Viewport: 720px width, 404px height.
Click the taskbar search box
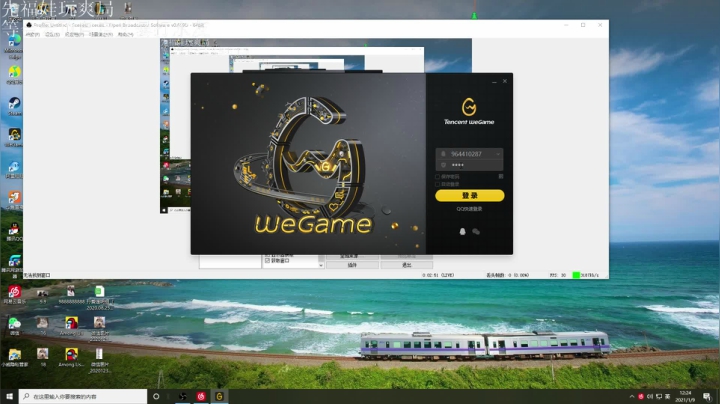click(x=83, y=396)
